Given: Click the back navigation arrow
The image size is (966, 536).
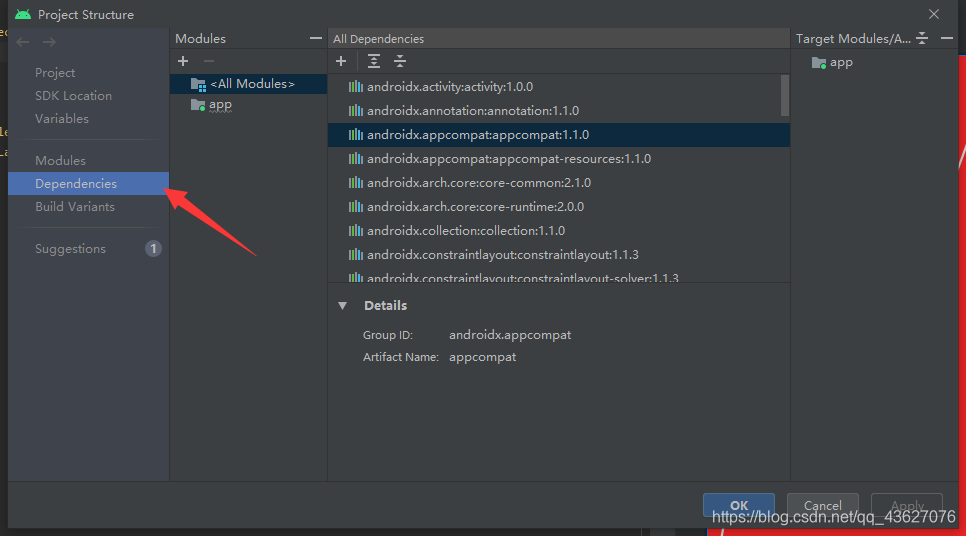Looking at the screenshot, I should pos(23,42).
